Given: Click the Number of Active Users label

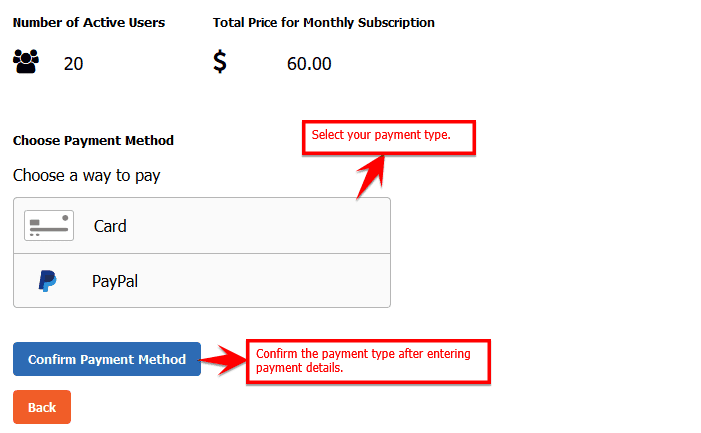Looking at the screenshot, I should [x=89, y=22].
